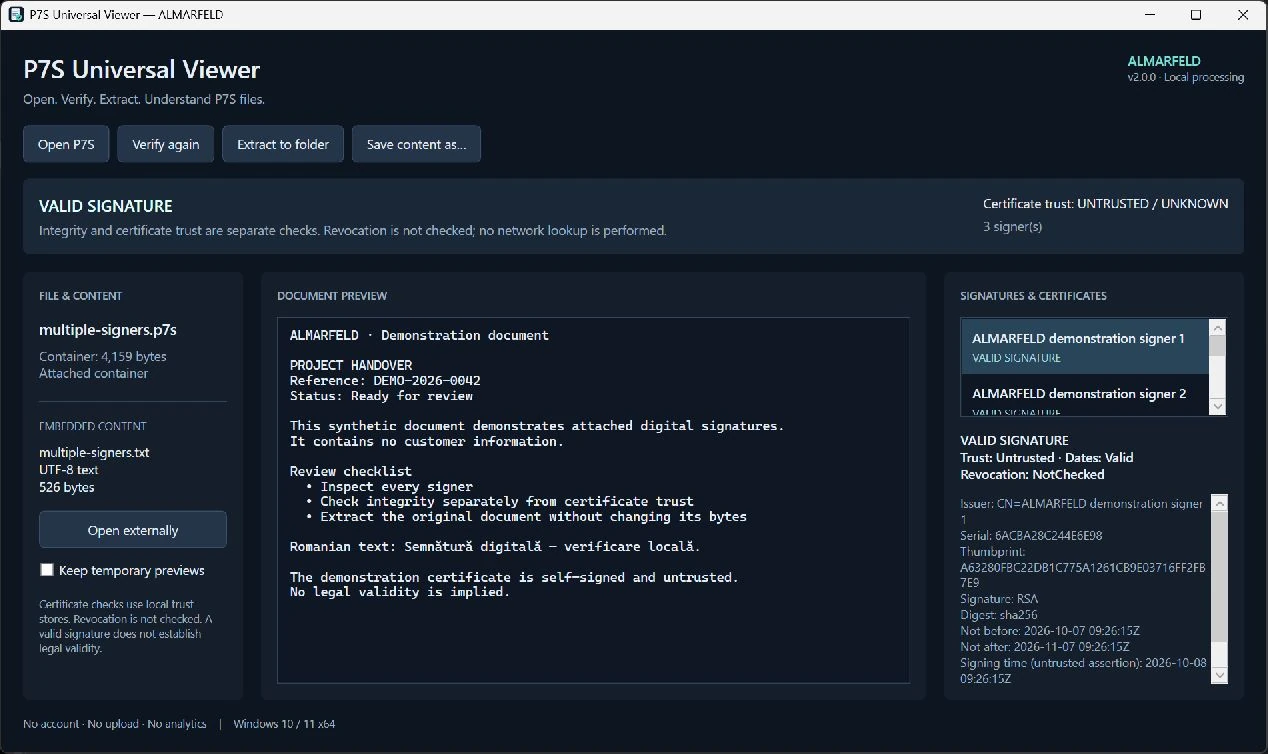The width and height of the screenshot is (1268, 754).
Task: Click the FILE & CONTENT panel header
Action: [x=81, y=296]
